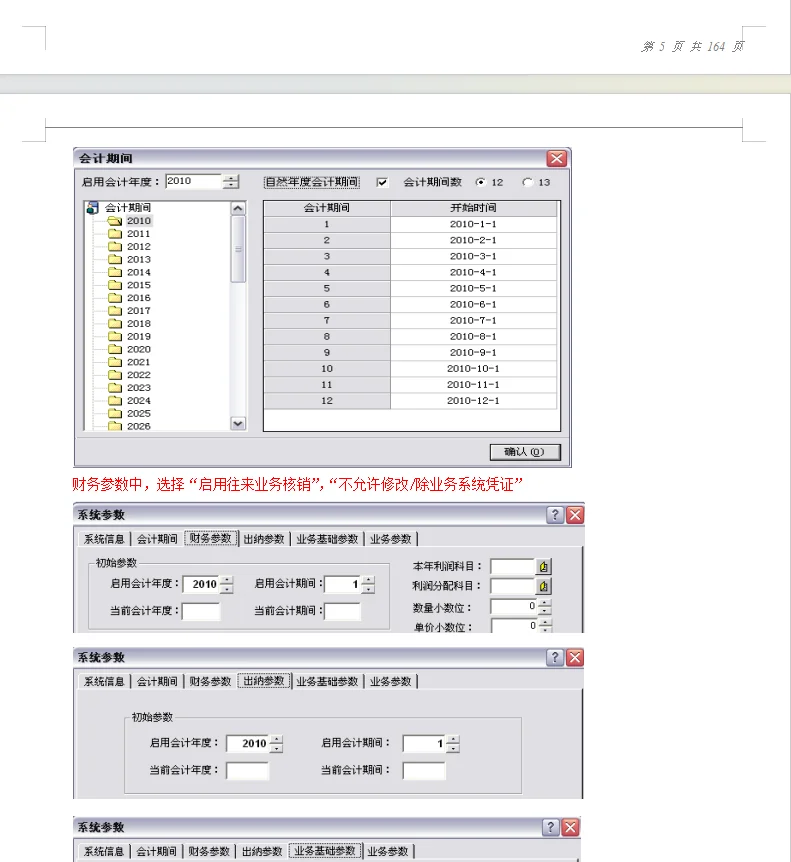Select the 2013 folder icon
Image resolution: width=791 pixels, height=862 pixels.
(x=115, y=259)
